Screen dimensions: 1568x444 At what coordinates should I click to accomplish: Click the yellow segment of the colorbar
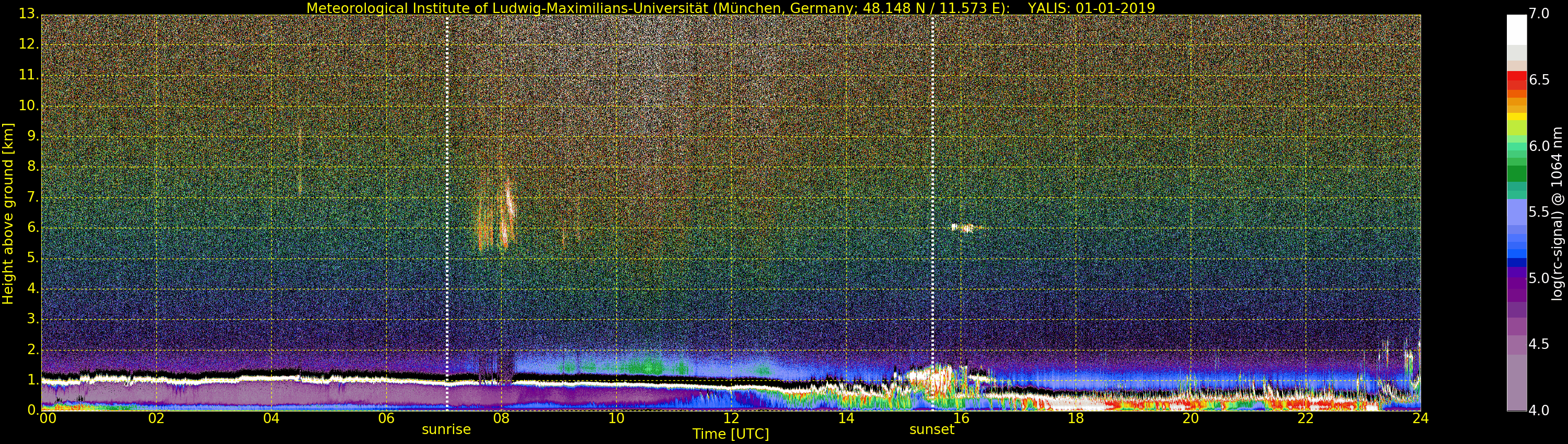coord(1517,117)
